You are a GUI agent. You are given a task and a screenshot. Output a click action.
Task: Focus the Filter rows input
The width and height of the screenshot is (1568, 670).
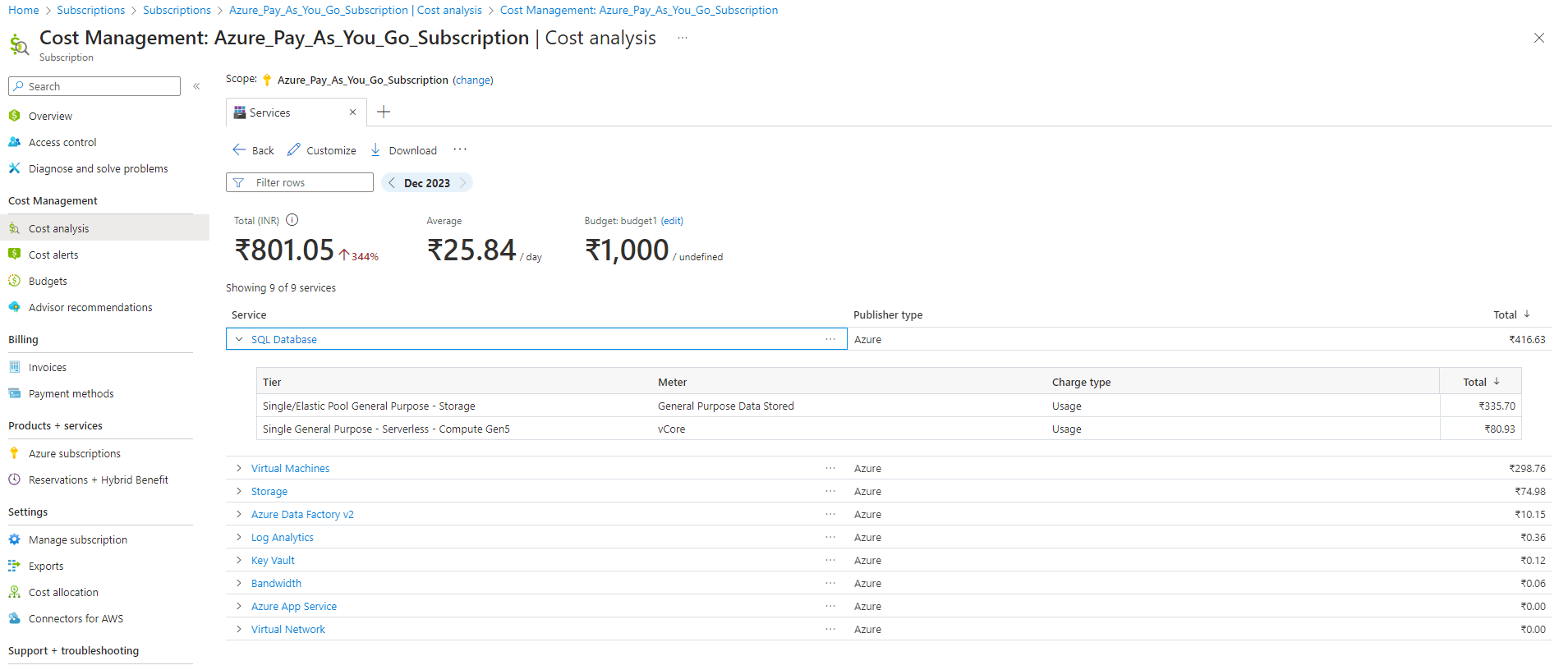click(300, 182)
